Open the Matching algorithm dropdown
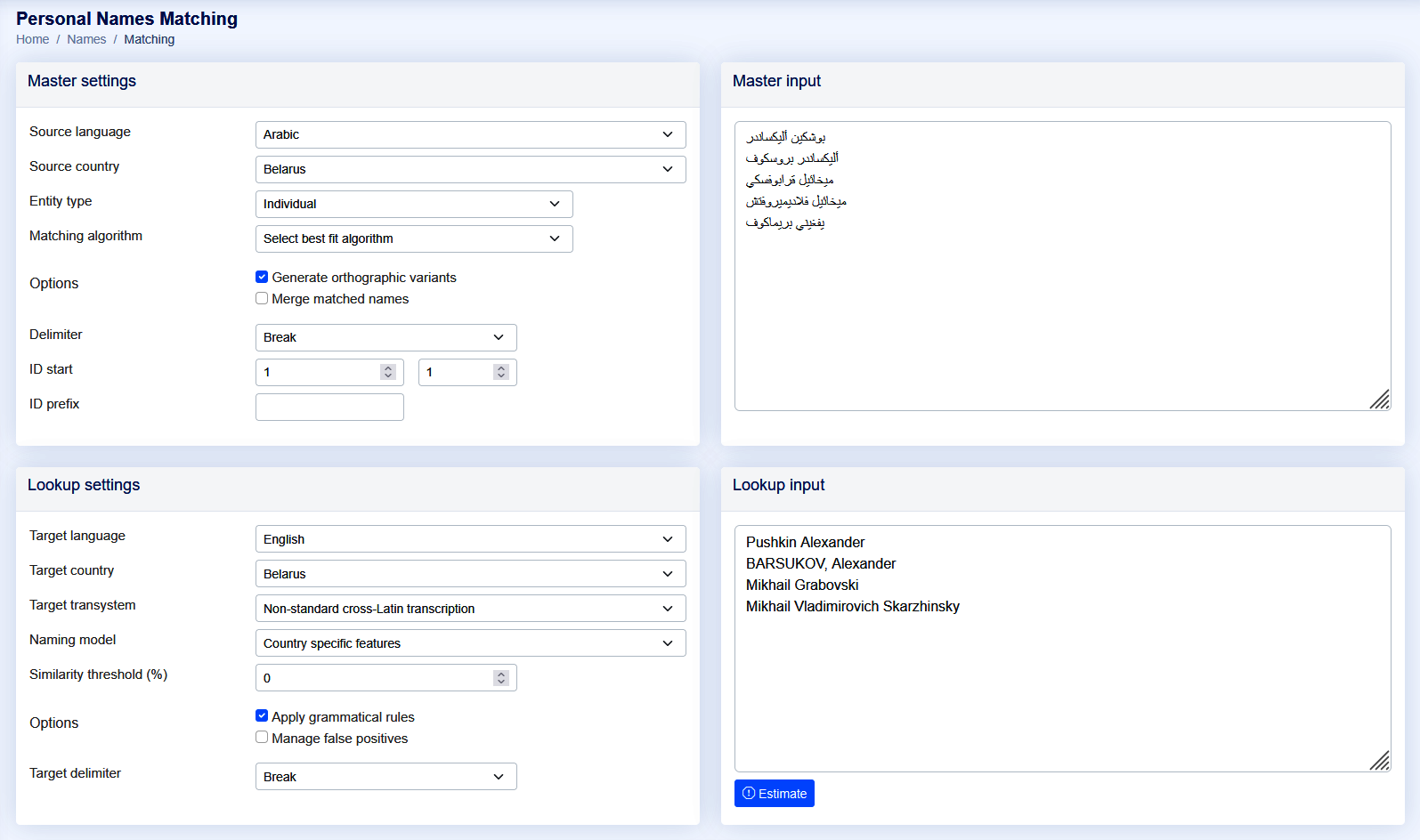 click(414, 238)
